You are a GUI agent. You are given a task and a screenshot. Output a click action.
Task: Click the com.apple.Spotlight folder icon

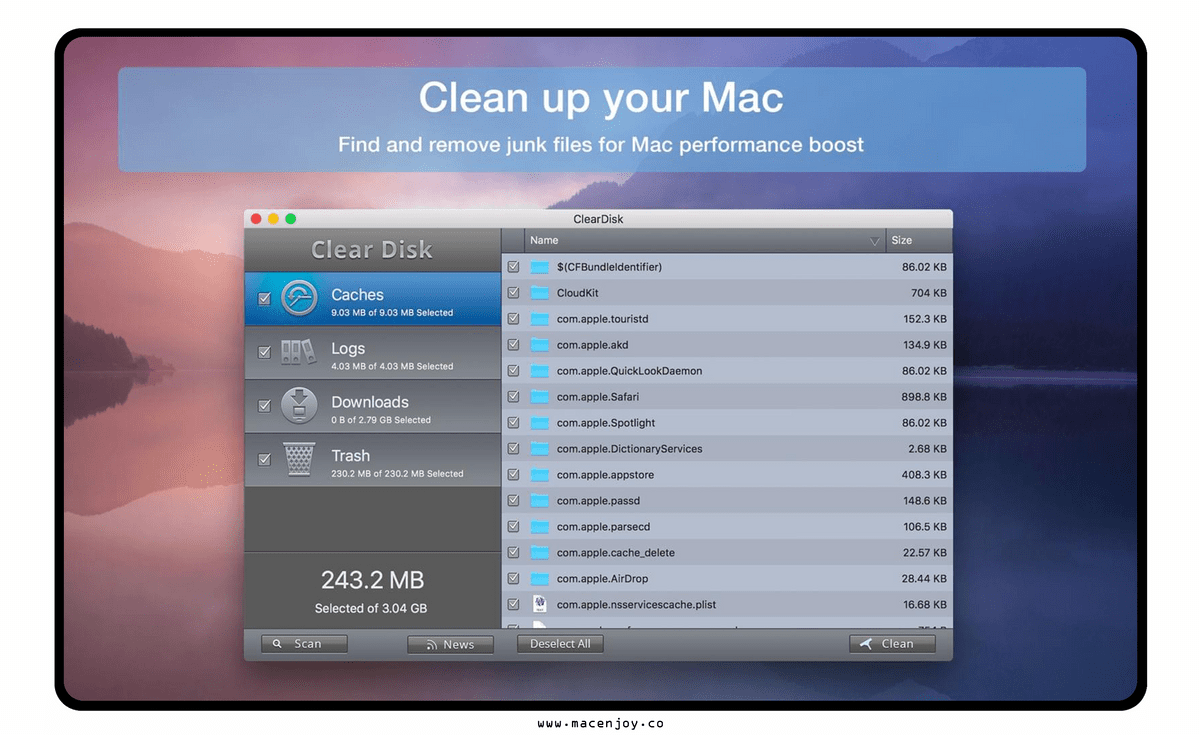click(540, 423)
